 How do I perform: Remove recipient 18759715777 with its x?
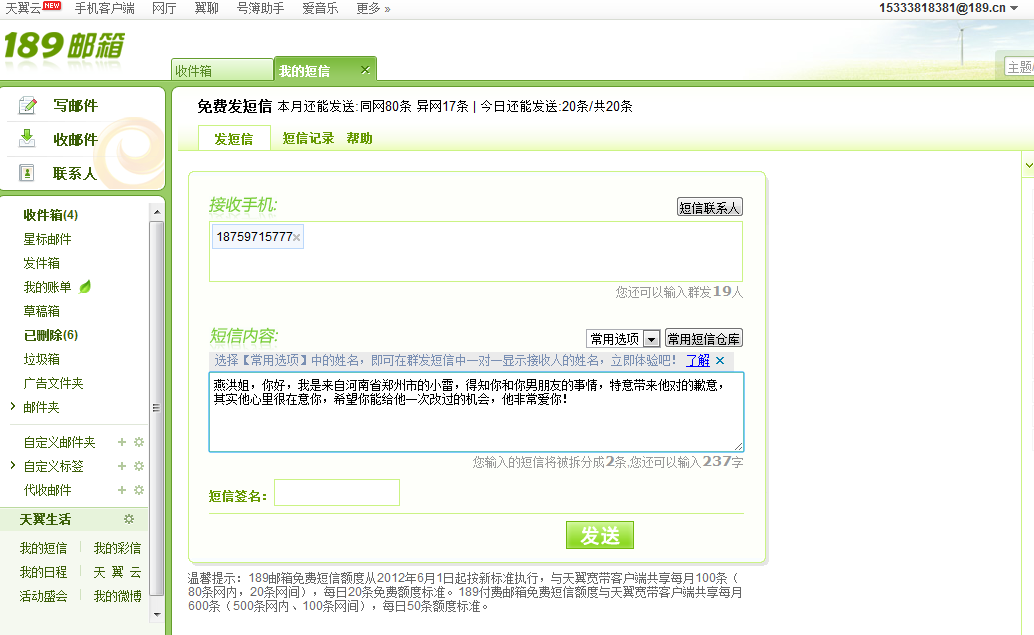point(297,237)
